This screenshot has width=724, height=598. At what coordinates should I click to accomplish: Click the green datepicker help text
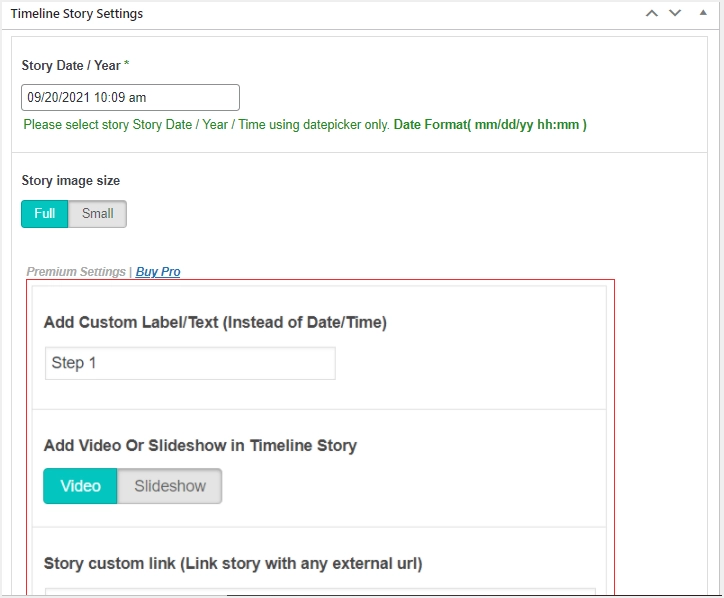[x=206, y=125]
